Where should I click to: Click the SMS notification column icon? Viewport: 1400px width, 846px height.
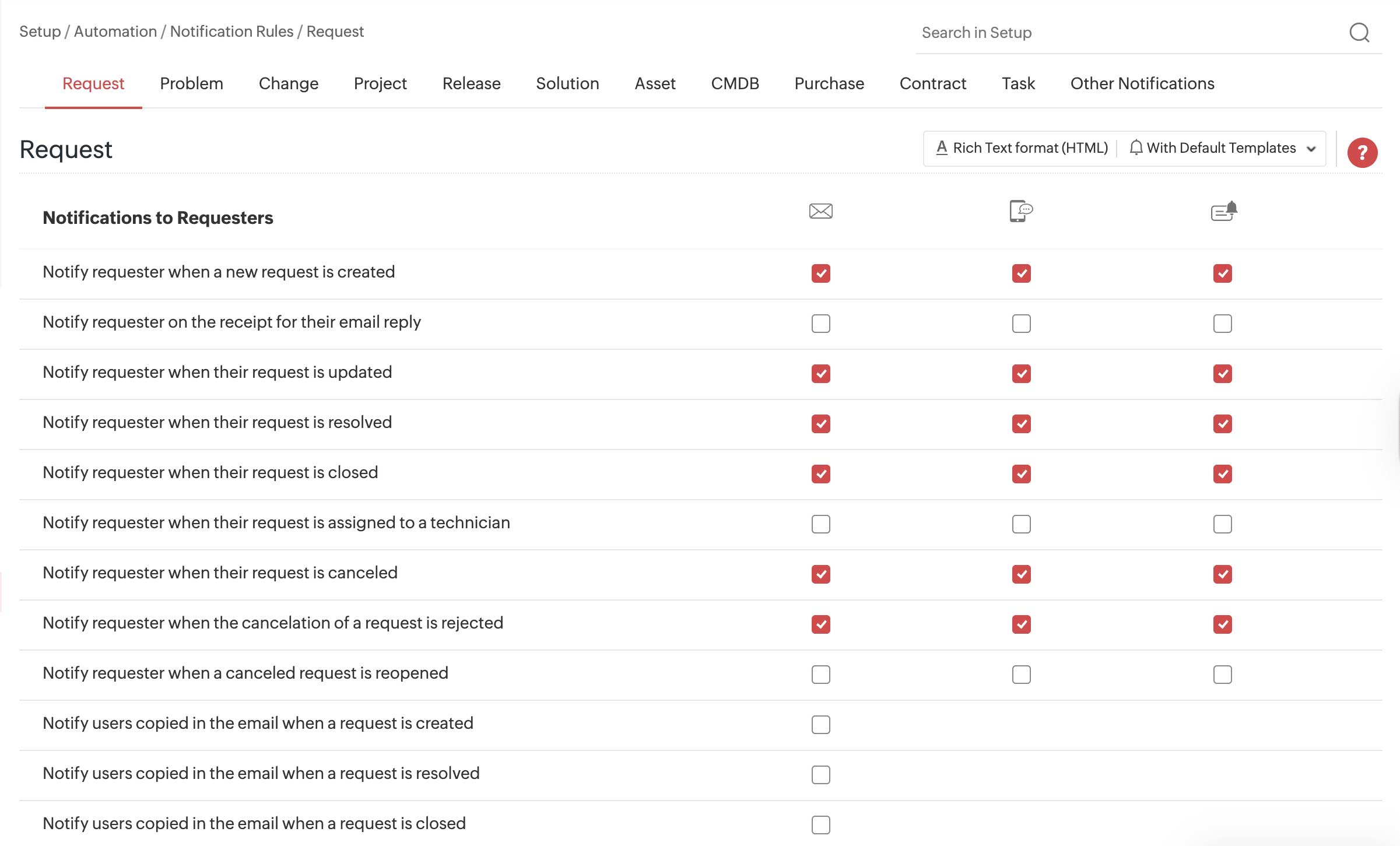click(1020, 211)
